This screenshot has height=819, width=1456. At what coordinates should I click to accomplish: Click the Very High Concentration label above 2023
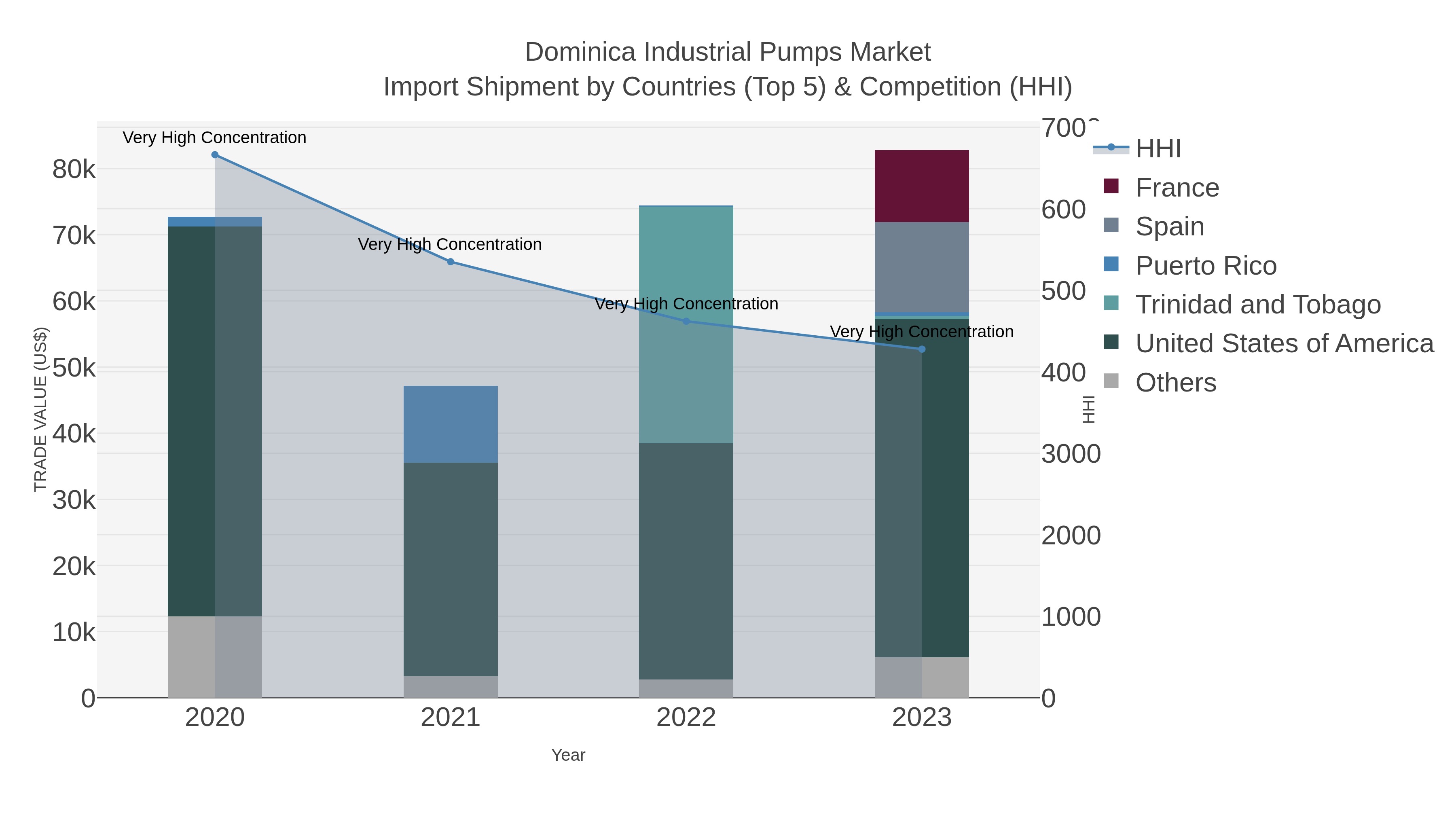[922, 331]
